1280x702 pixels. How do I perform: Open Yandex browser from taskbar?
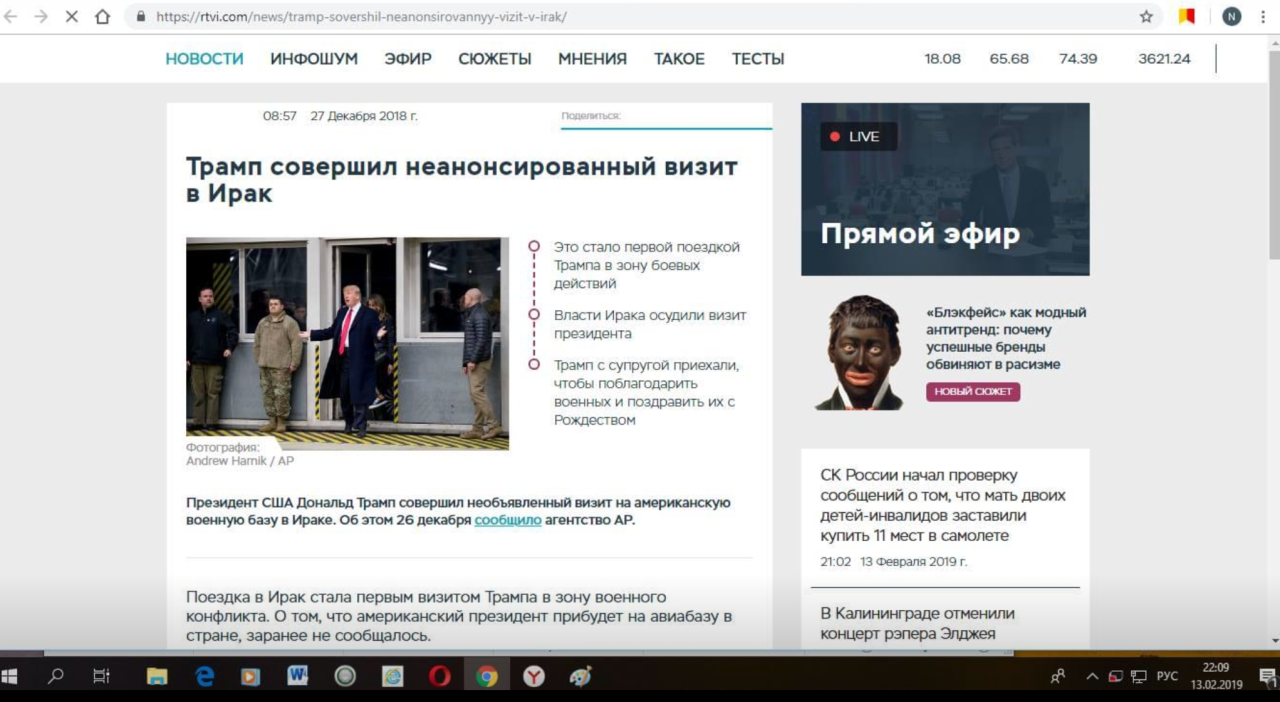[534, 677]
